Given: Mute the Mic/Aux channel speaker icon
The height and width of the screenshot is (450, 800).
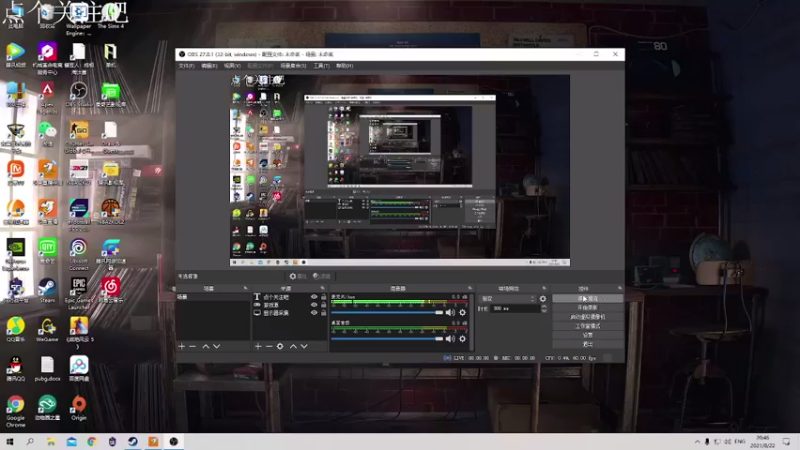Looking at the screenshot, I should tap(450, 312).
